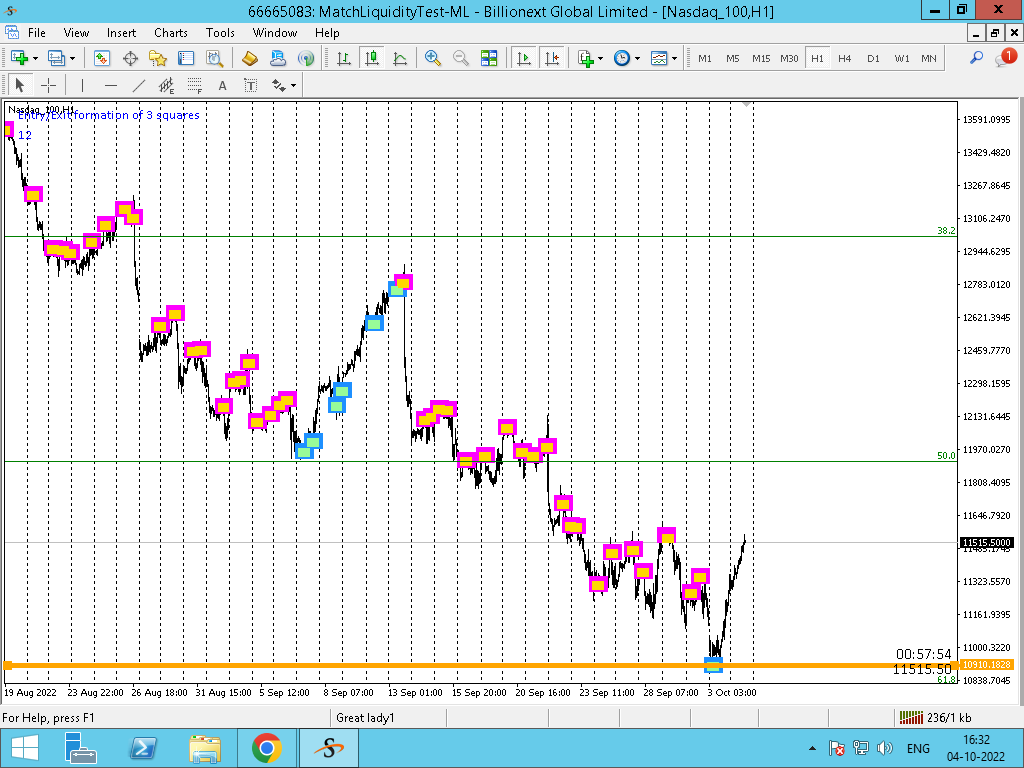Open the File menu
This screenshot has height=768, width=1024.
click(37, 33)
